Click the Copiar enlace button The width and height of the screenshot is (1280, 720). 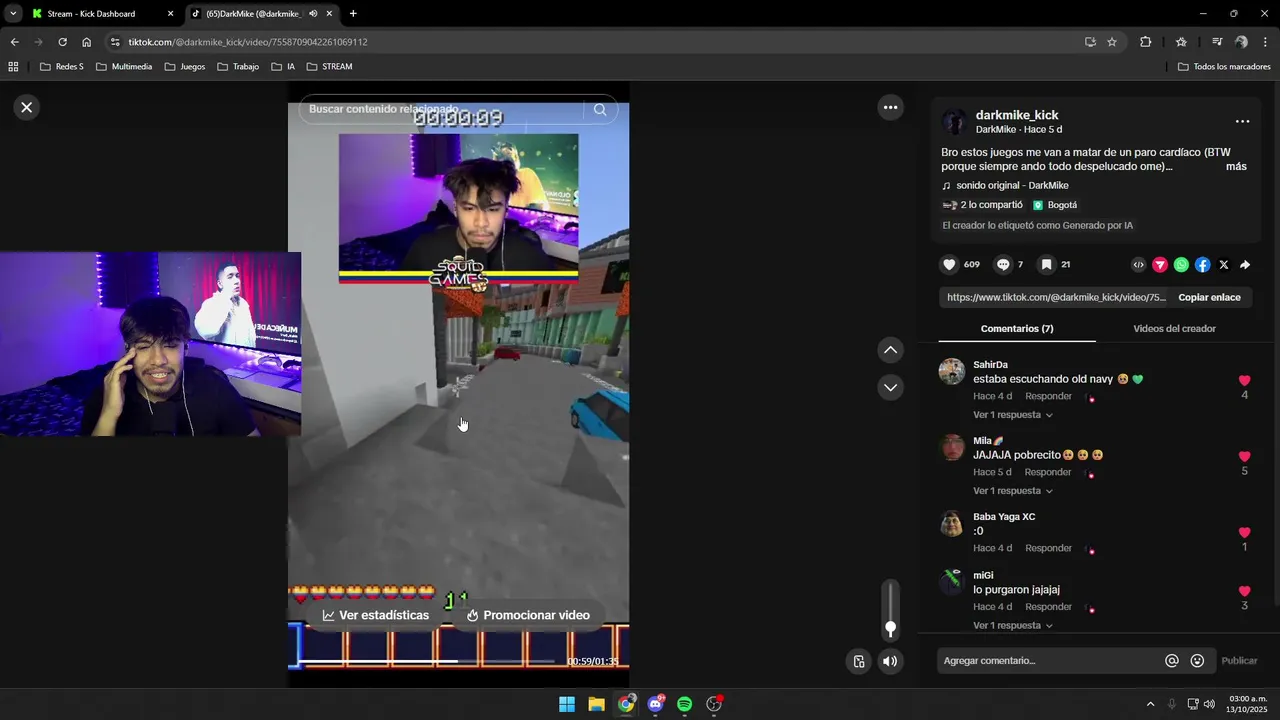pos(1209,297)
